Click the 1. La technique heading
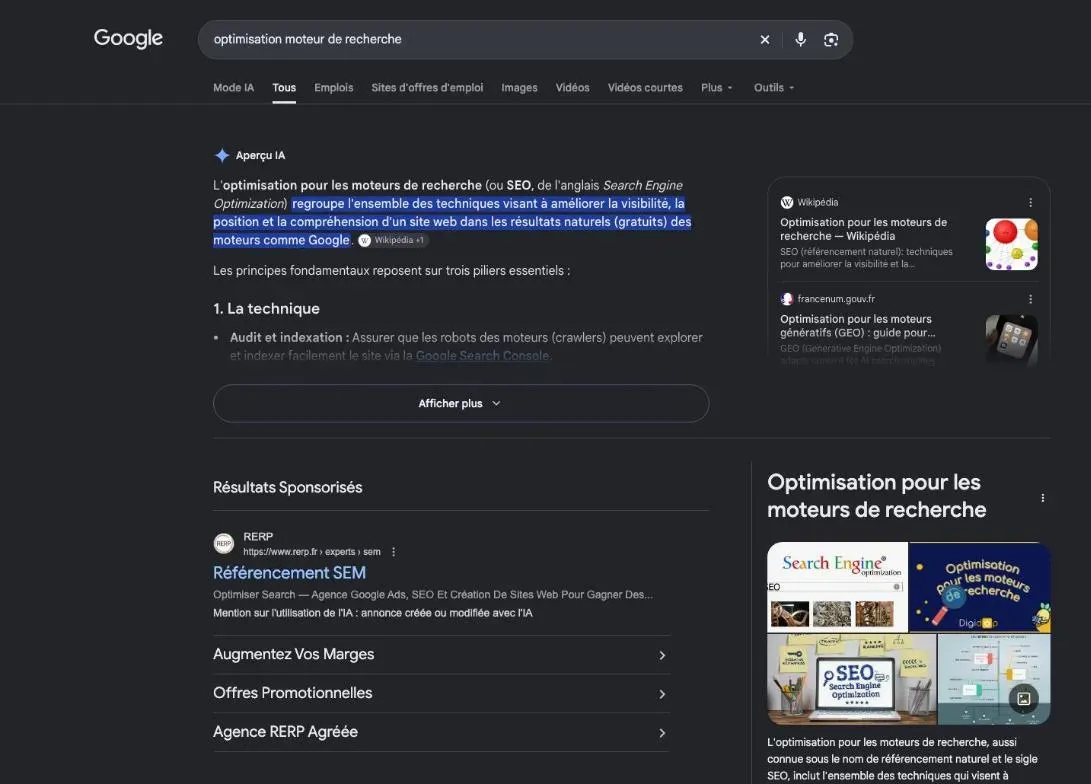This screenshot has height=784, width=1091. pos(266,309)
